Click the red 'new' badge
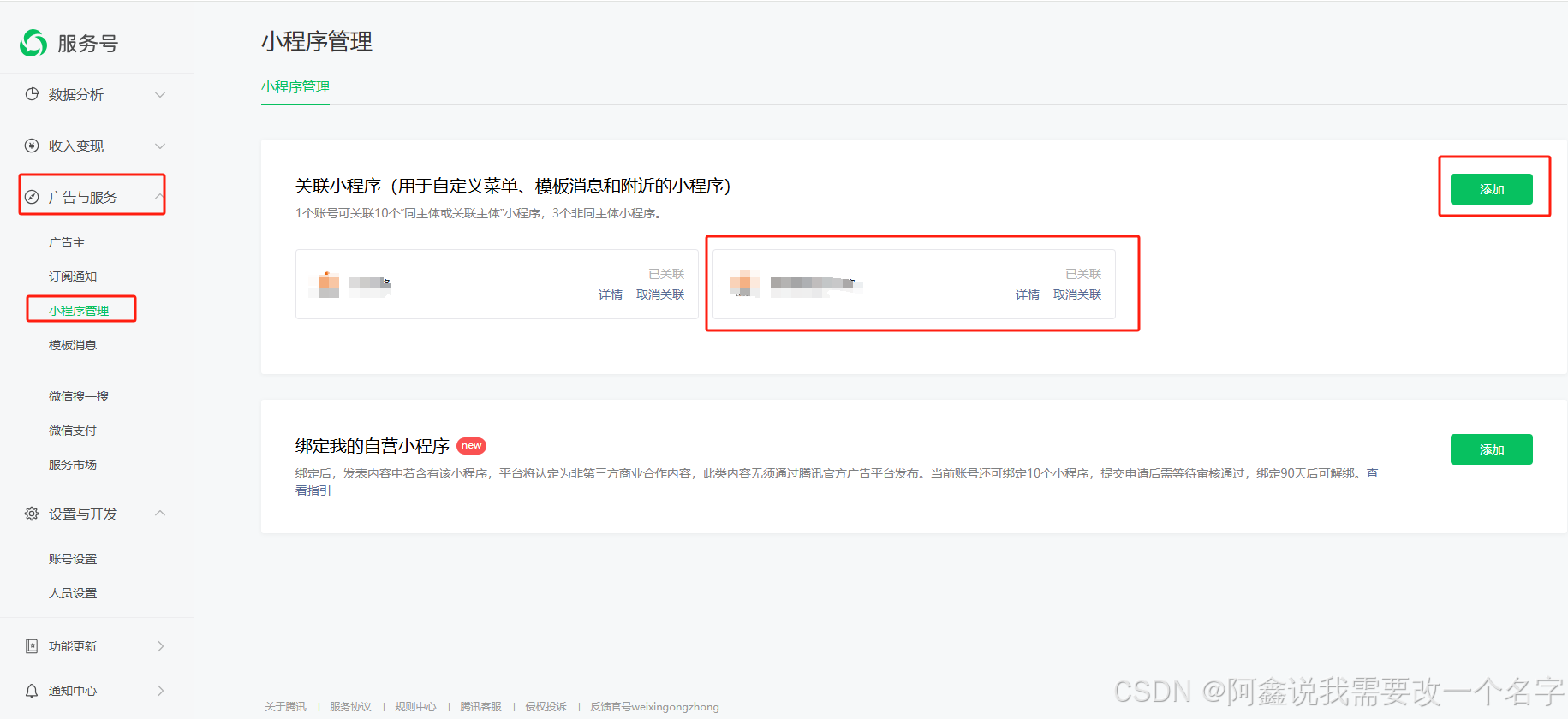Image resolution: width=1568 pixels, height=719 pixels. pos(471,446)
